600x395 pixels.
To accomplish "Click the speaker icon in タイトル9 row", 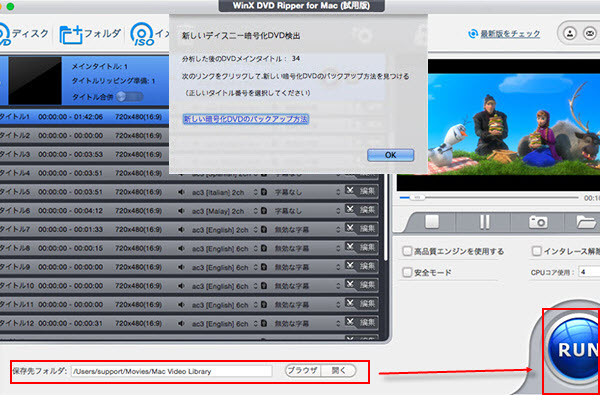I will (x=181, y=267).
